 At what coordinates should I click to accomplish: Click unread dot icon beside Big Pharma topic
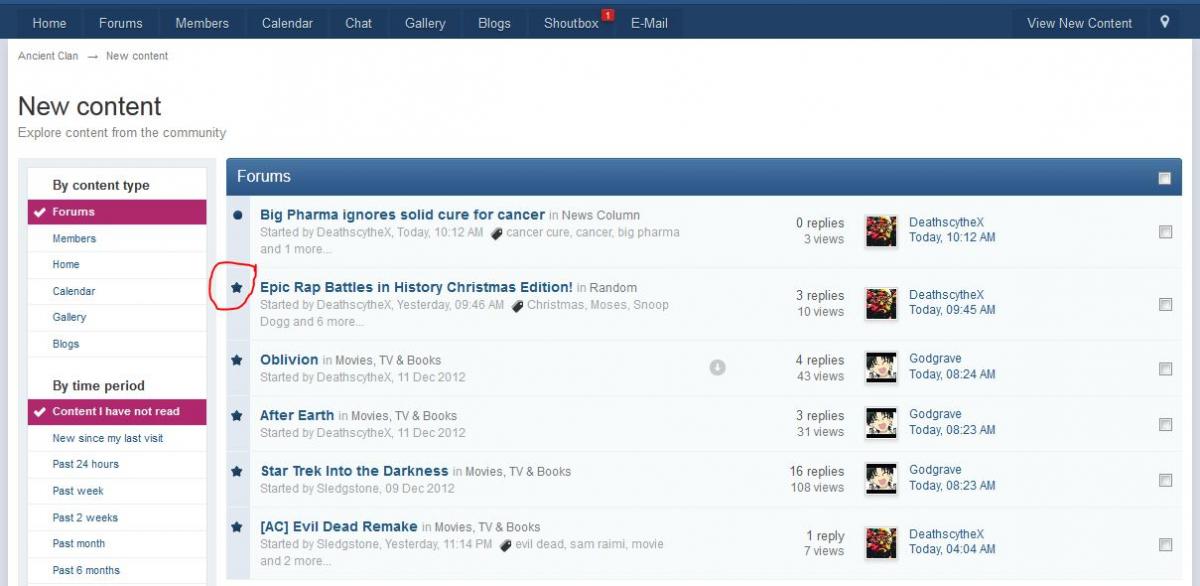[237, 215]
